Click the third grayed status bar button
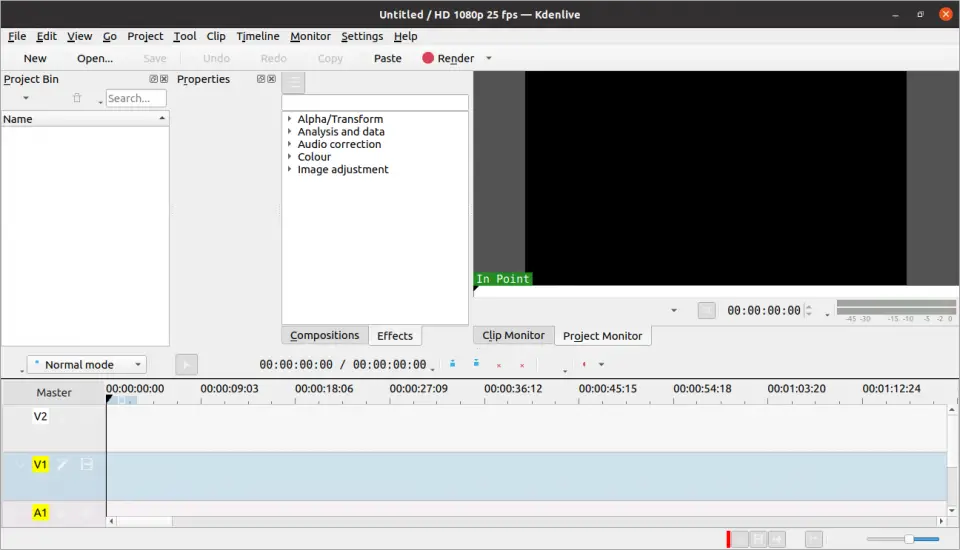 click(x=778, y=539)
